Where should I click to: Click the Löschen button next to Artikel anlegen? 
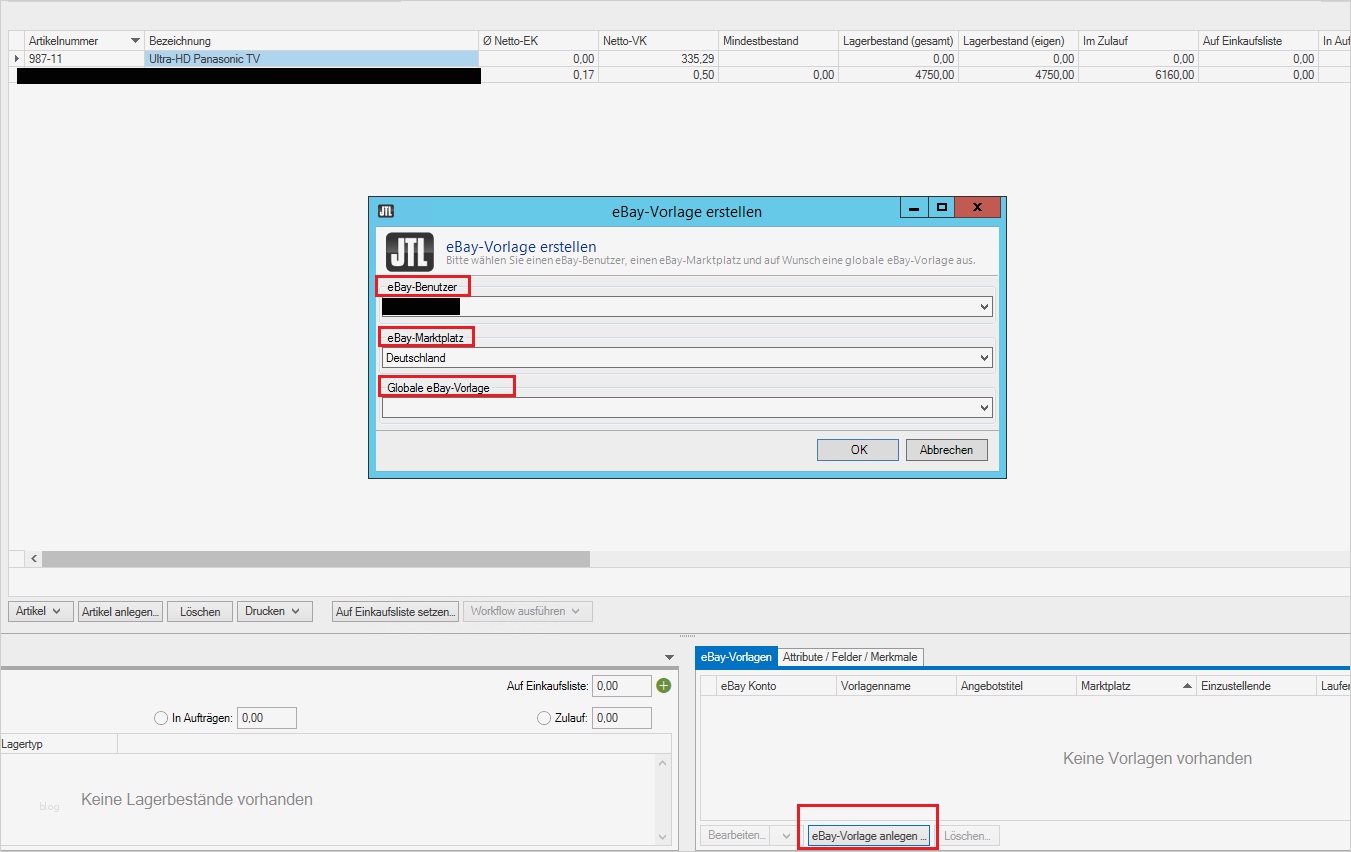200,611
